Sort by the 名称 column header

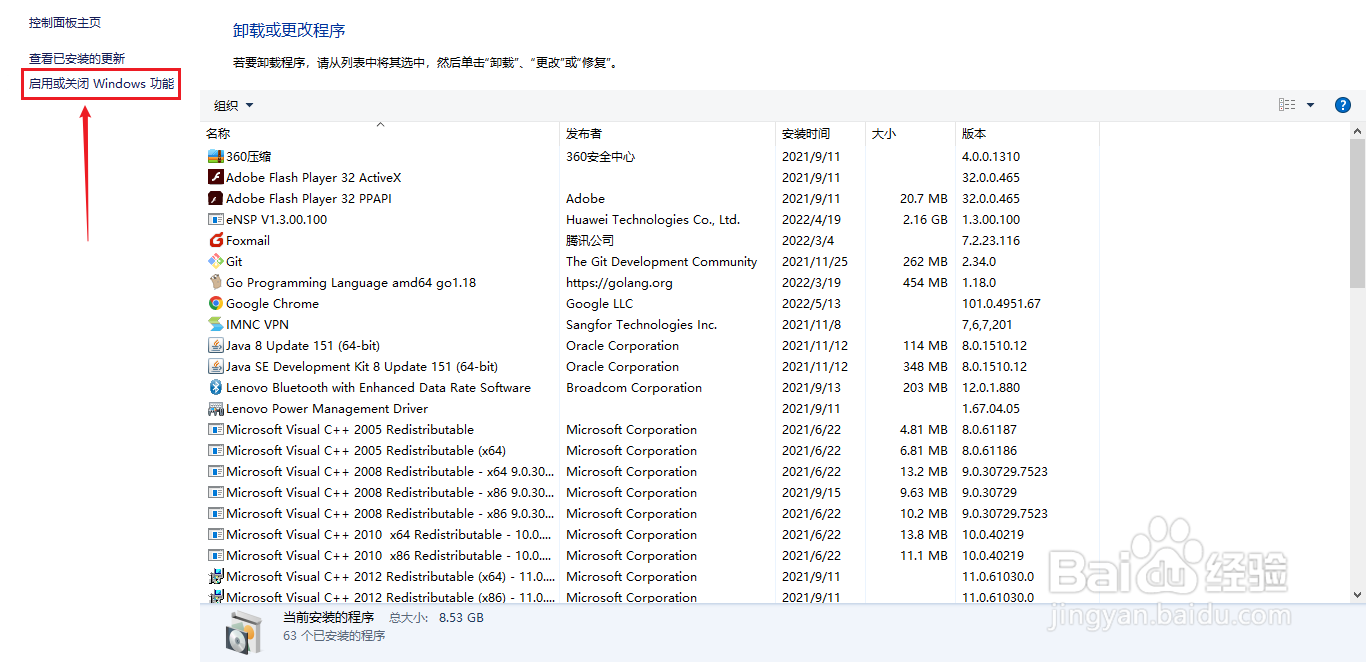tap(380, 133)
